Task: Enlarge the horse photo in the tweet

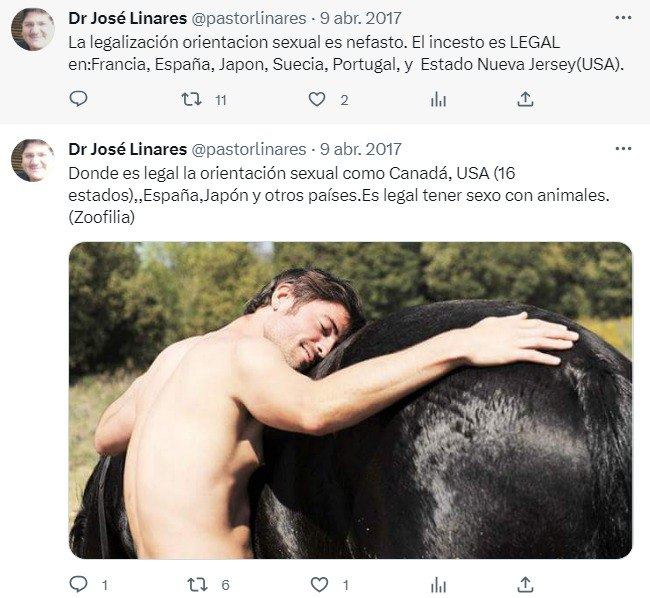Action: click(350, 400)
